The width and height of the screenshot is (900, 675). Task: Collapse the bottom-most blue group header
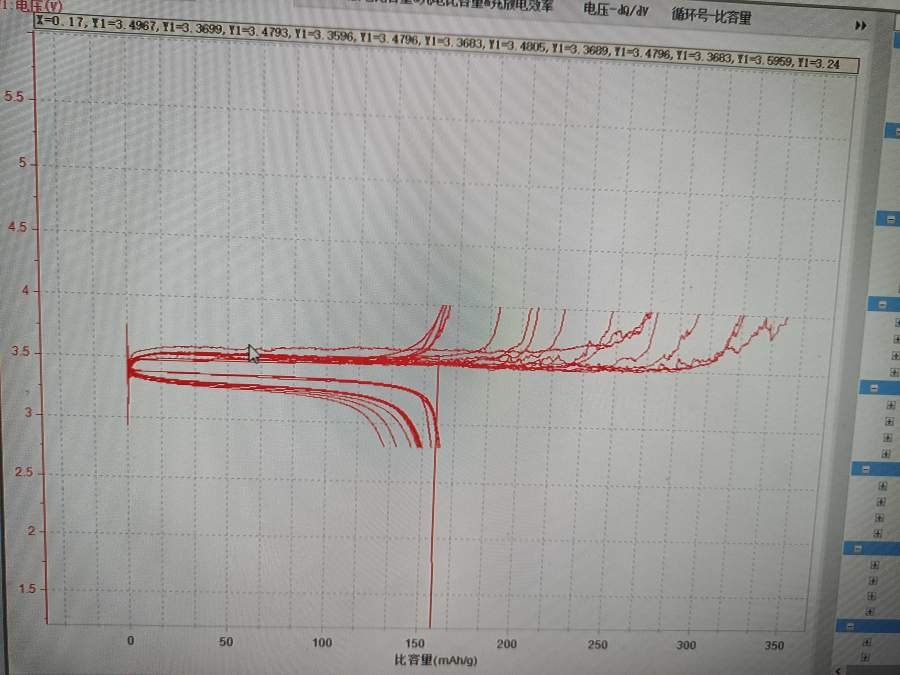click(853, 626)
